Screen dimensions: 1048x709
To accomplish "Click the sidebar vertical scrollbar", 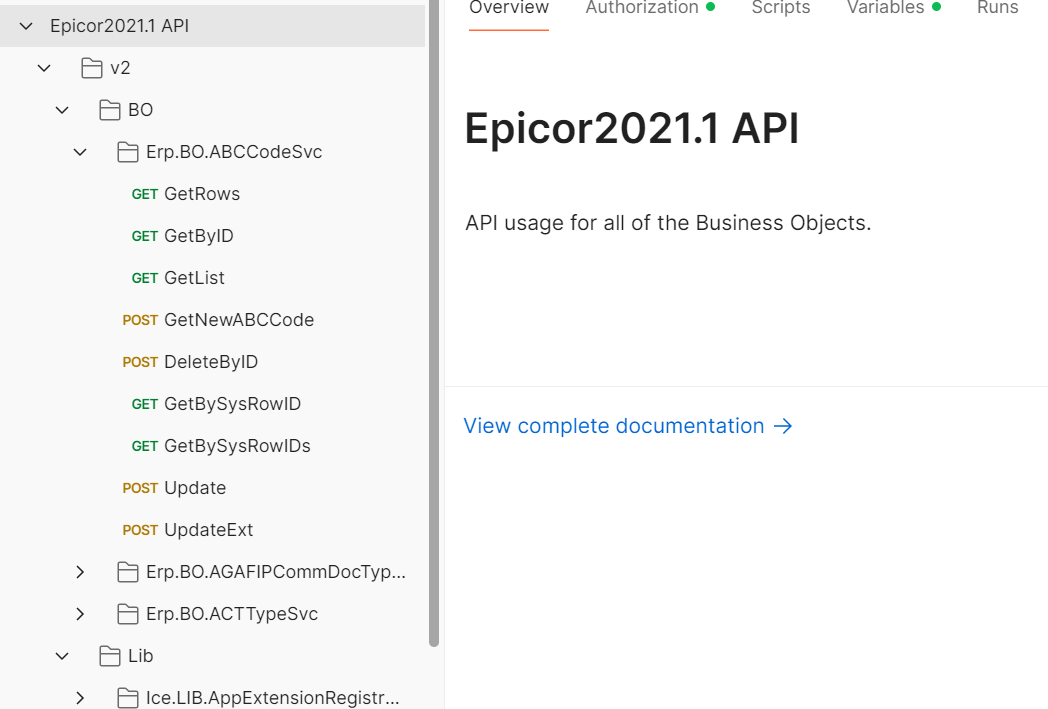I will (434, 323).
